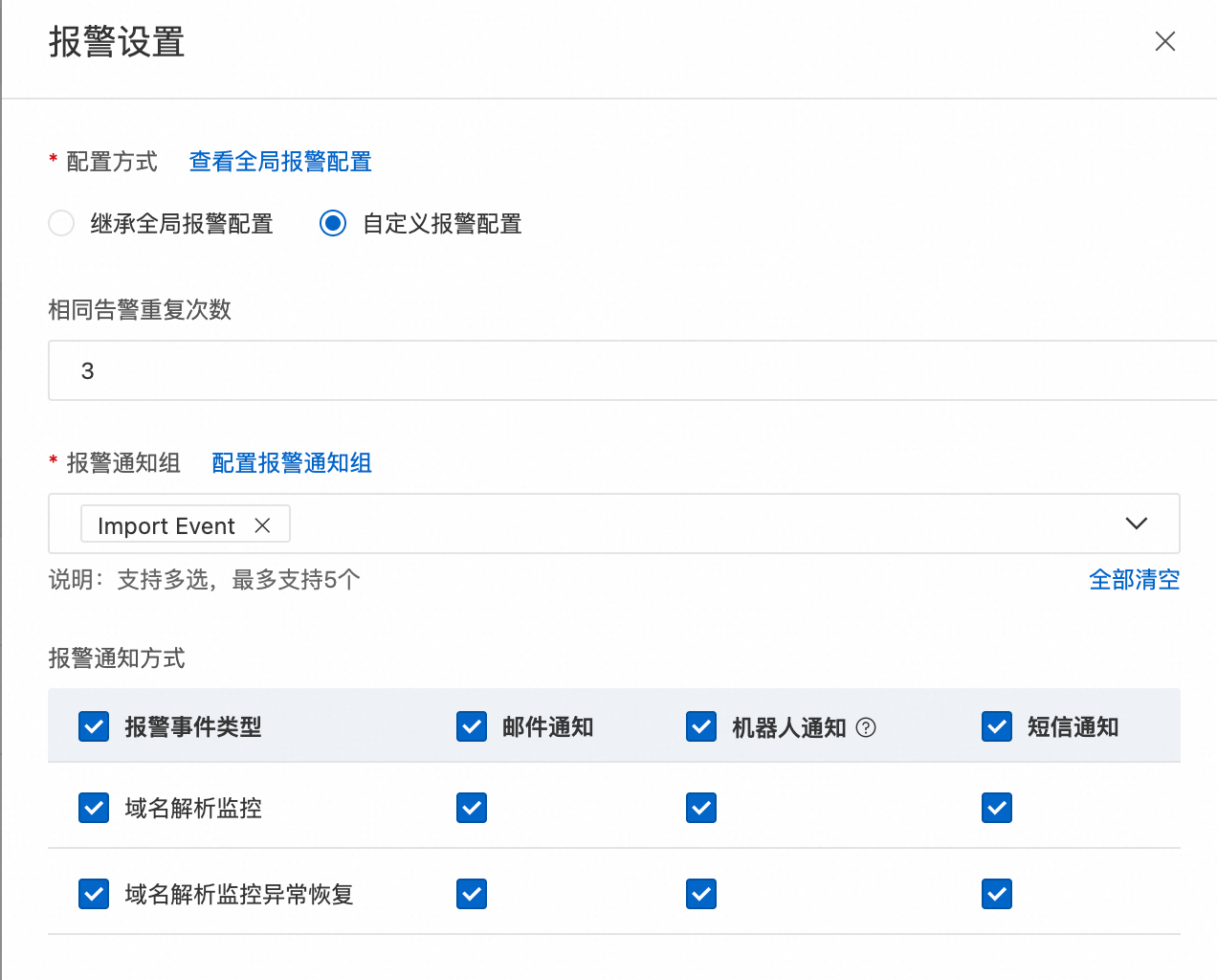Uncheck 域名解析监控异常恢复 row checkbox

click(x=94, y=894)
